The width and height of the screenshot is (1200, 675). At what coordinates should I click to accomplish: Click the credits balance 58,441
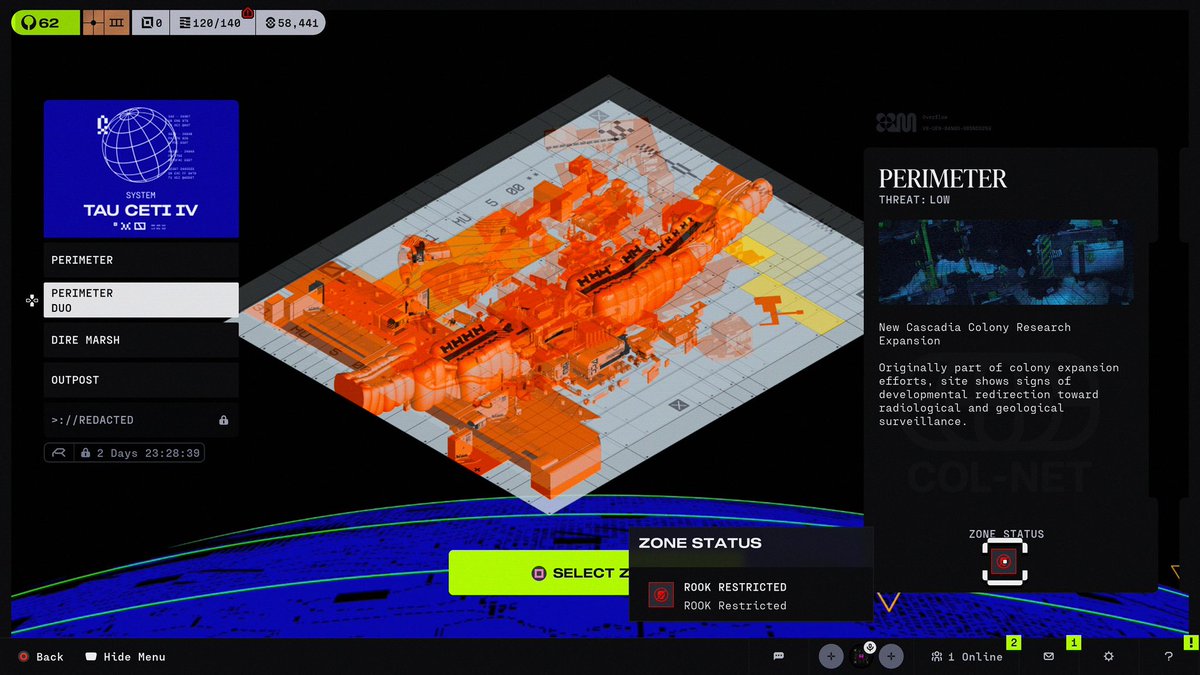coord(291,22)
